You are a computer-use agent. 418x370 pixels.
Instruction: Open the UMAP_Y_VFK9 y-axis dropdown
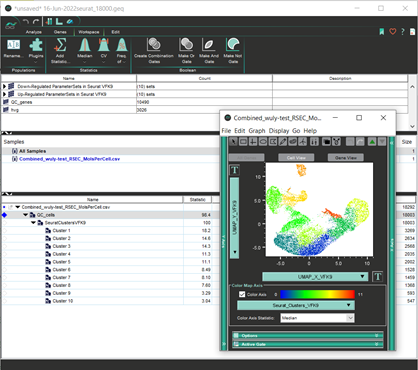click(x=235, y=218)
